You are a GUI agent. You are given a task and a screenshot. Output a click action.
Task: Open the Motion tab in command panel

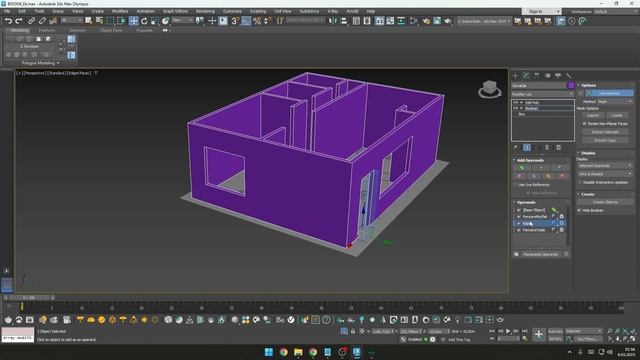[x=547, y=76]
